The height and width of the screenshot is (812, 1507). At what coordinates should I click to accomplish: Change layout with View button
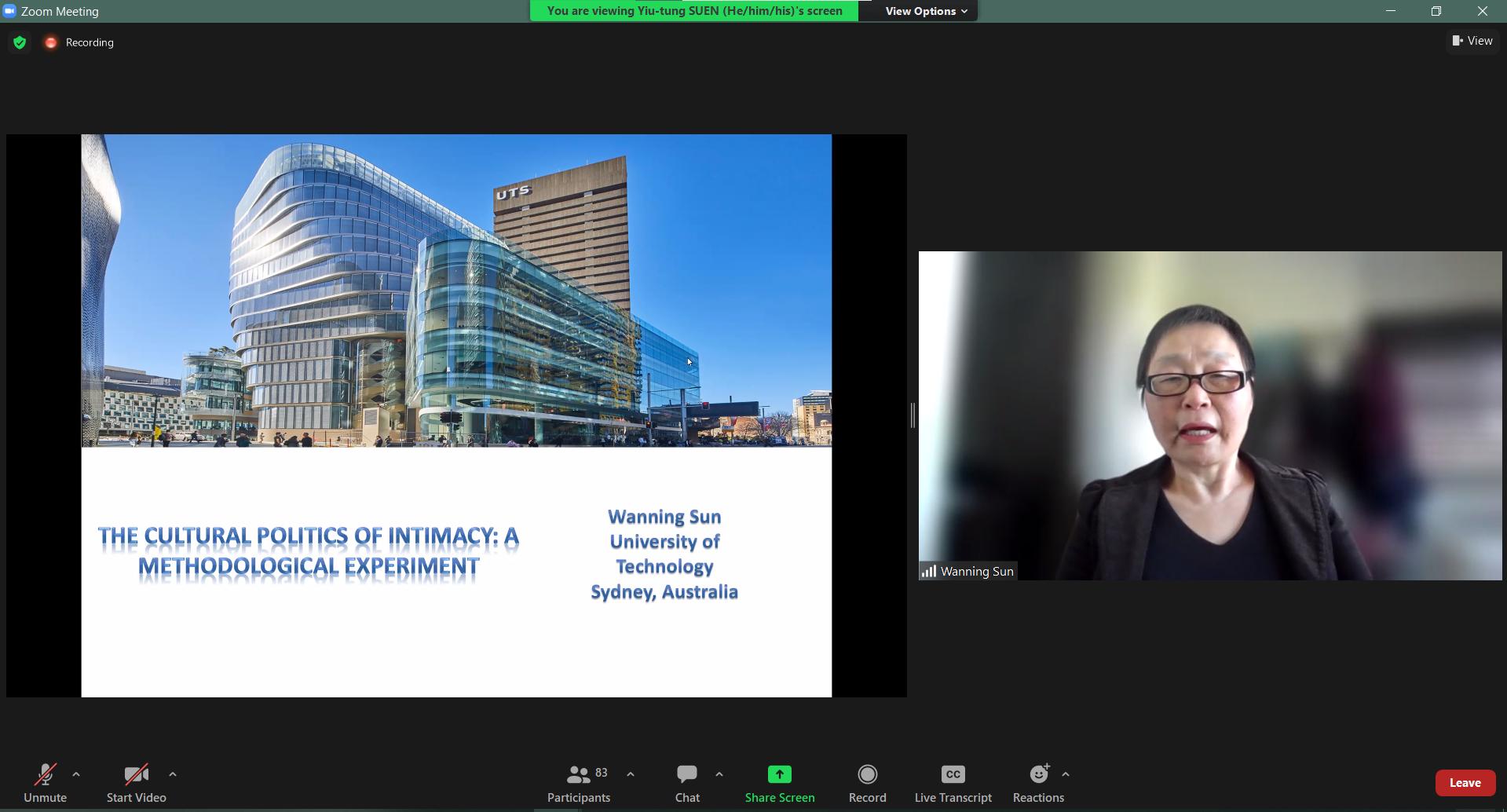point(1472,41)
